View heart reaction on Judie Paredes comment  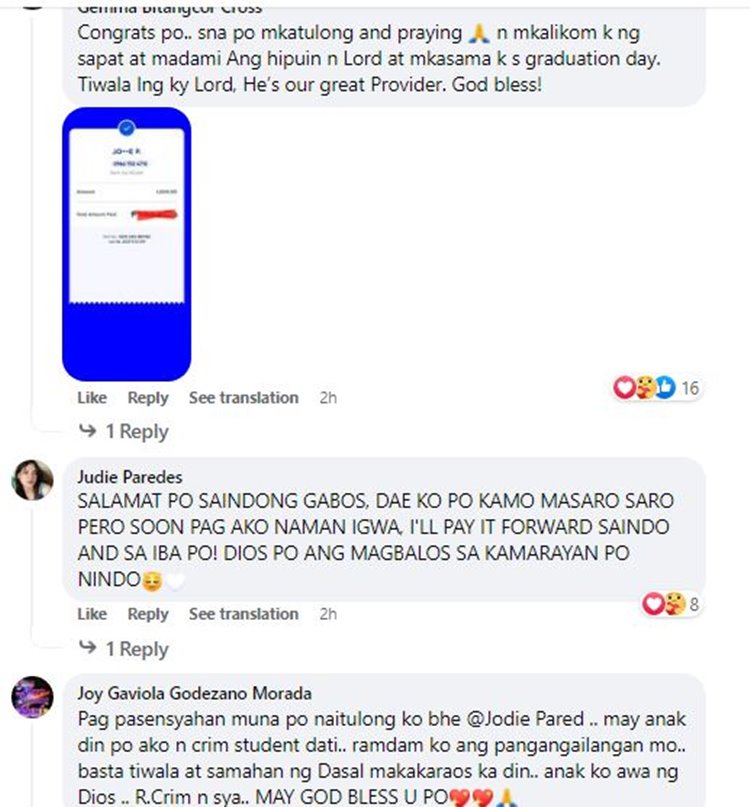click(x=653, y=603)
